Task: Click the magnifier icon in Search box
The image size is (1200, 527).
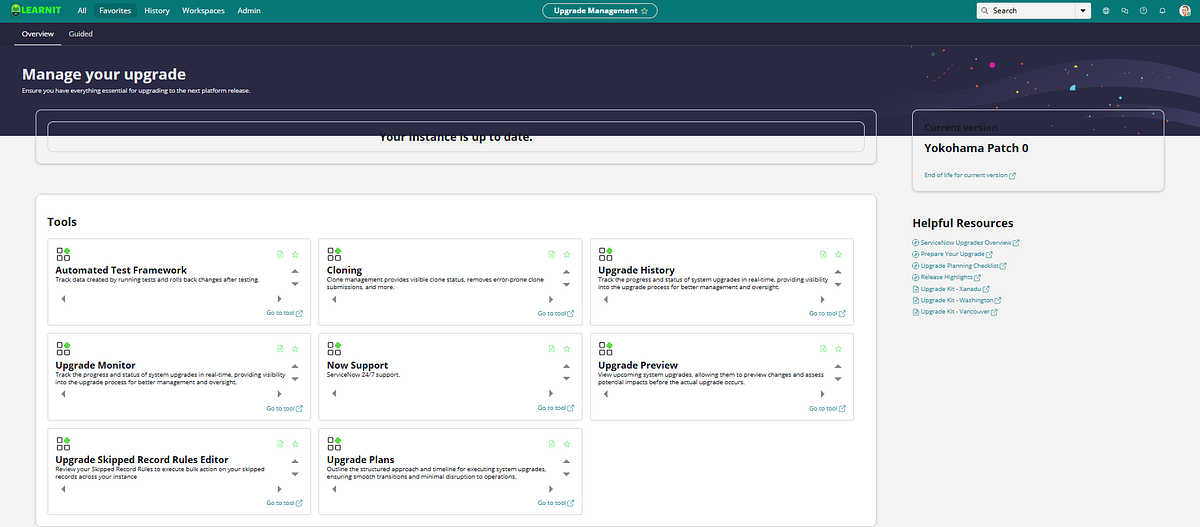Action: (x=986, y=11)
